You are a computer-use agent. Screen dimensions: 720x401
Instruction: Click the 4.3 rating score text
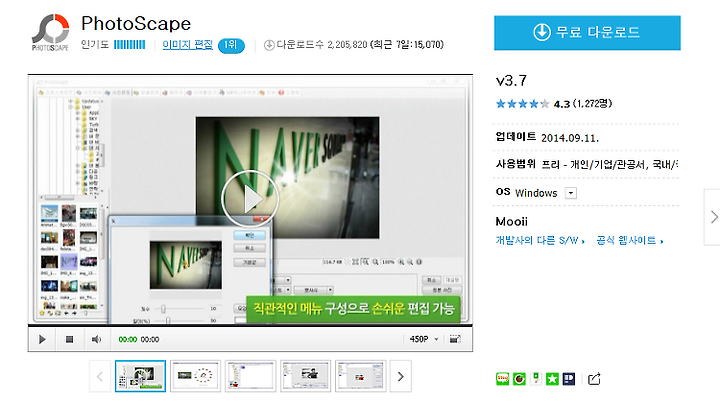click(562, 104)
